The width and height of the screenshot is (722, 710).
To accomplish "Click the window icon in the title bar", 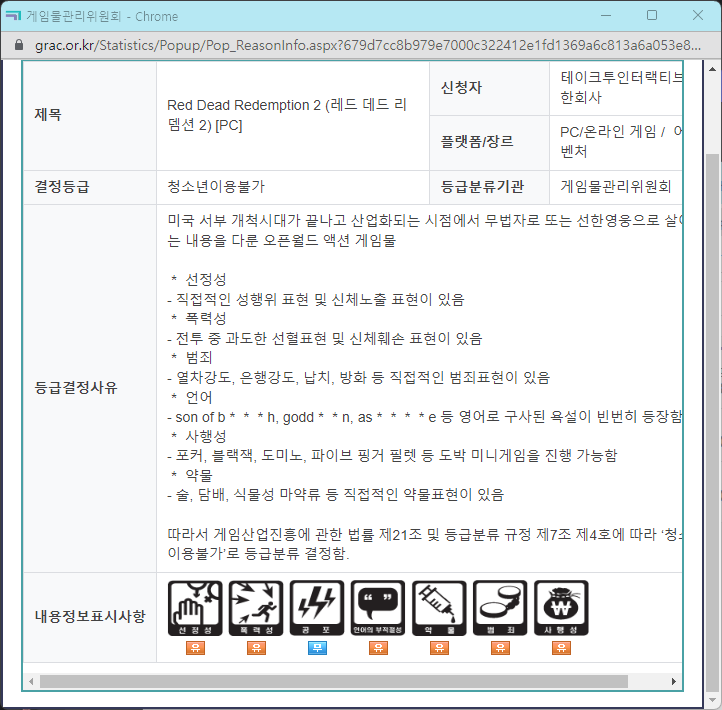I will click(13, 16).
